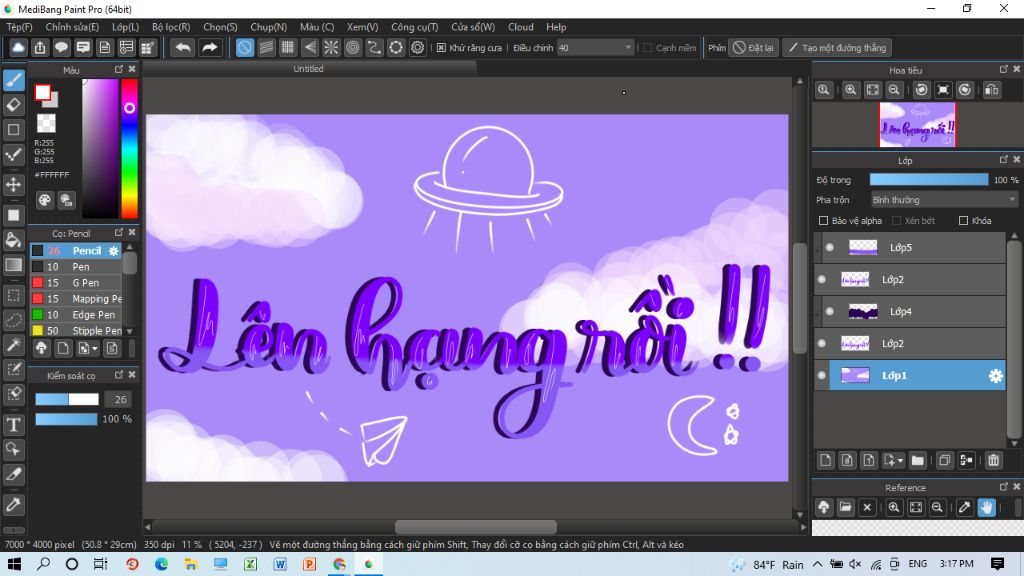
Task: Click the rainbow hue bar
Action: pyautogui.click(x=129, y=148)
